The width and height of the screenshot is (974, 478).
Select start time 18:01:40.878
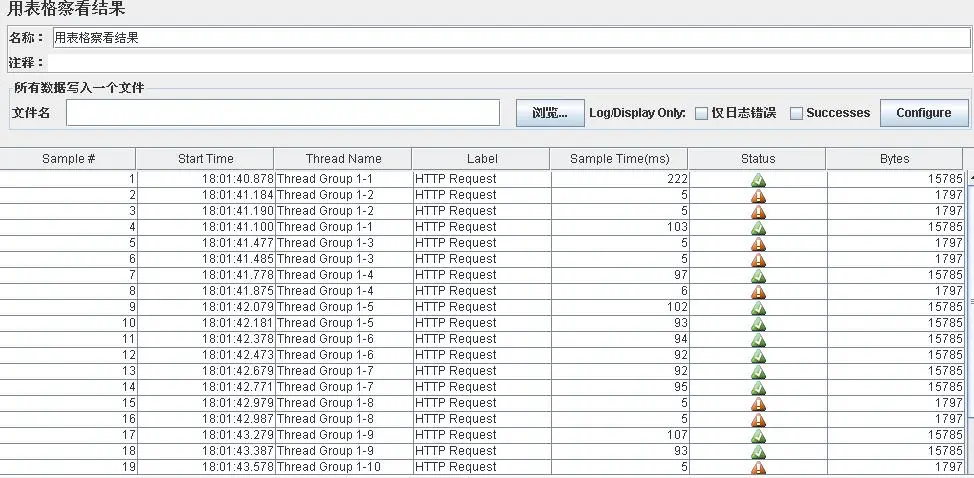pos(206,179)
